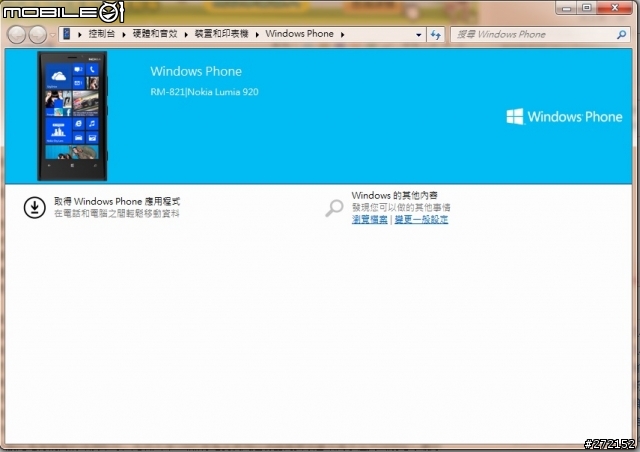
Task: Open 取得 Windows Phone 應用程式
Action: coord(117,201)
